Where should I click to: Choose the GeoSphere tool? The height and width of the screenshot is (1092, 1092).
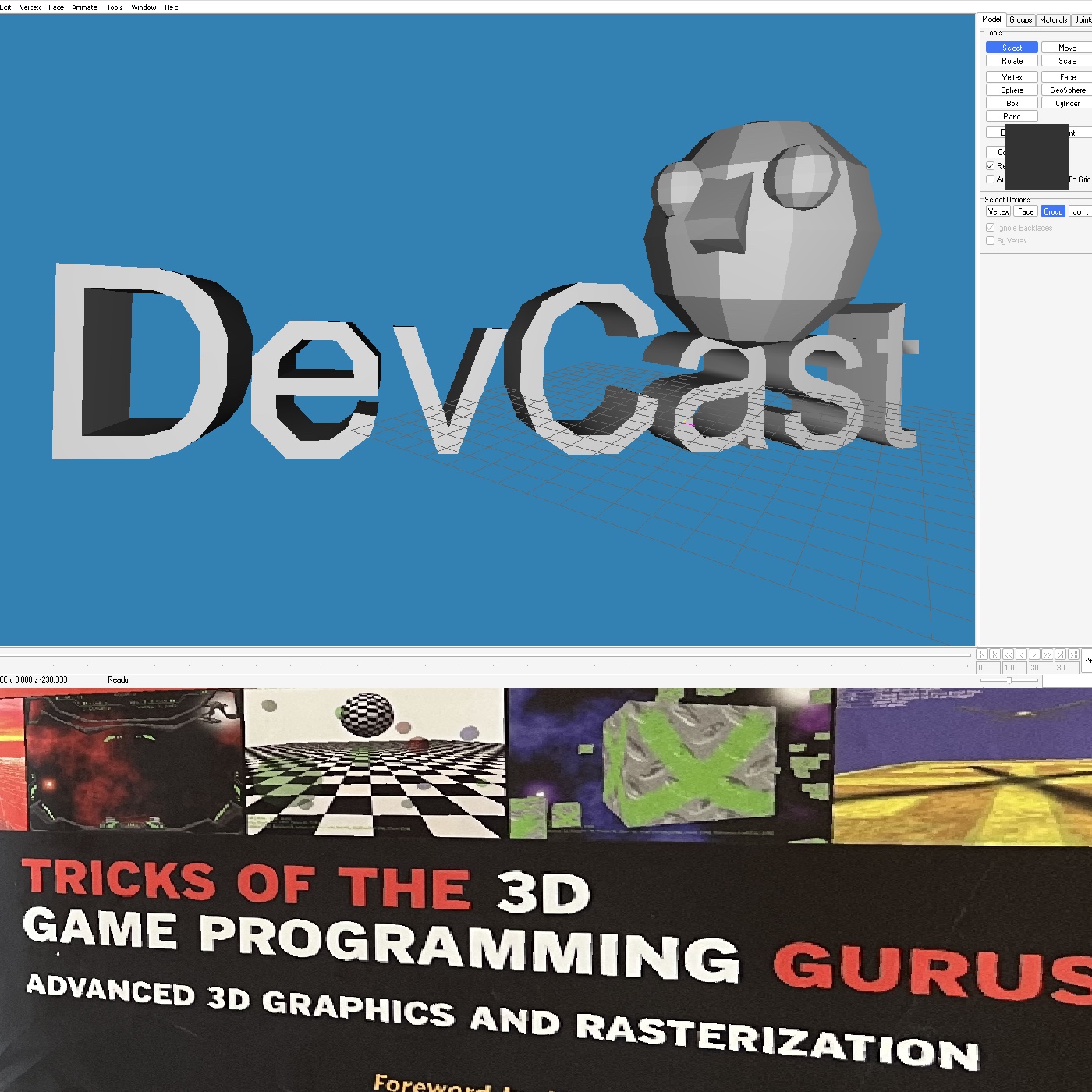point(1067,90)
